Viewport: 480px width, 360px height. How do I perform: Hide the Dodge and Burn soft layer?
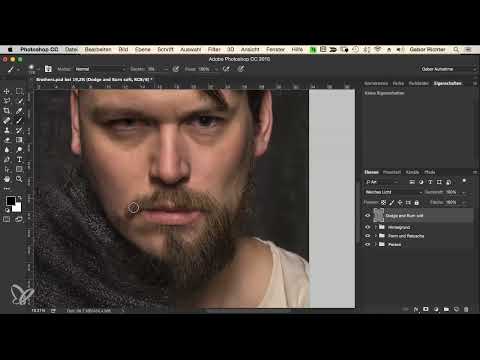[x=368, y=216]
